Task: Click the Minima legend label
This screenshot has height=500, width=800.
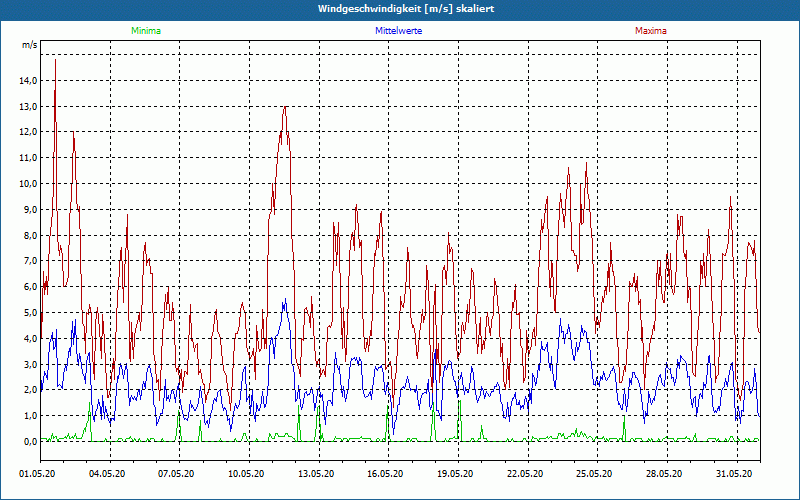Action: click(146, 31)
